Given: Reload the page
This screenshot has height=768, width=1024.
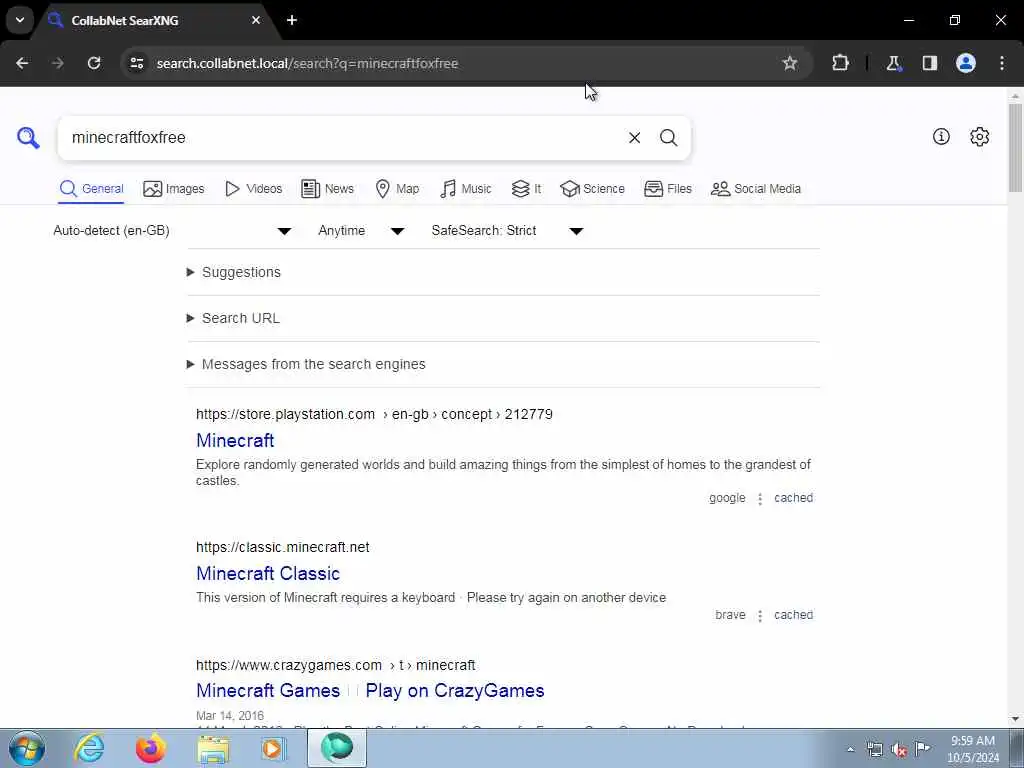Looking at the screenshot, I should tap(94, 63).
